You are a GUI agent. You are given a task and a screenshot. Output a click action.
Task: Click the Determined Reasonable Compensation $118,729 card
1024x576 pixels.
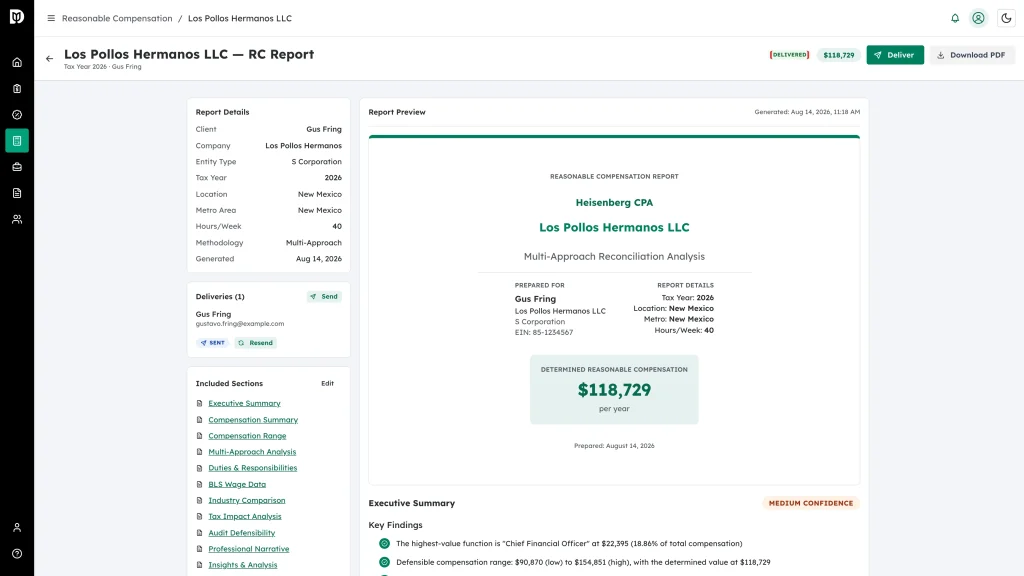coord(614,390)
